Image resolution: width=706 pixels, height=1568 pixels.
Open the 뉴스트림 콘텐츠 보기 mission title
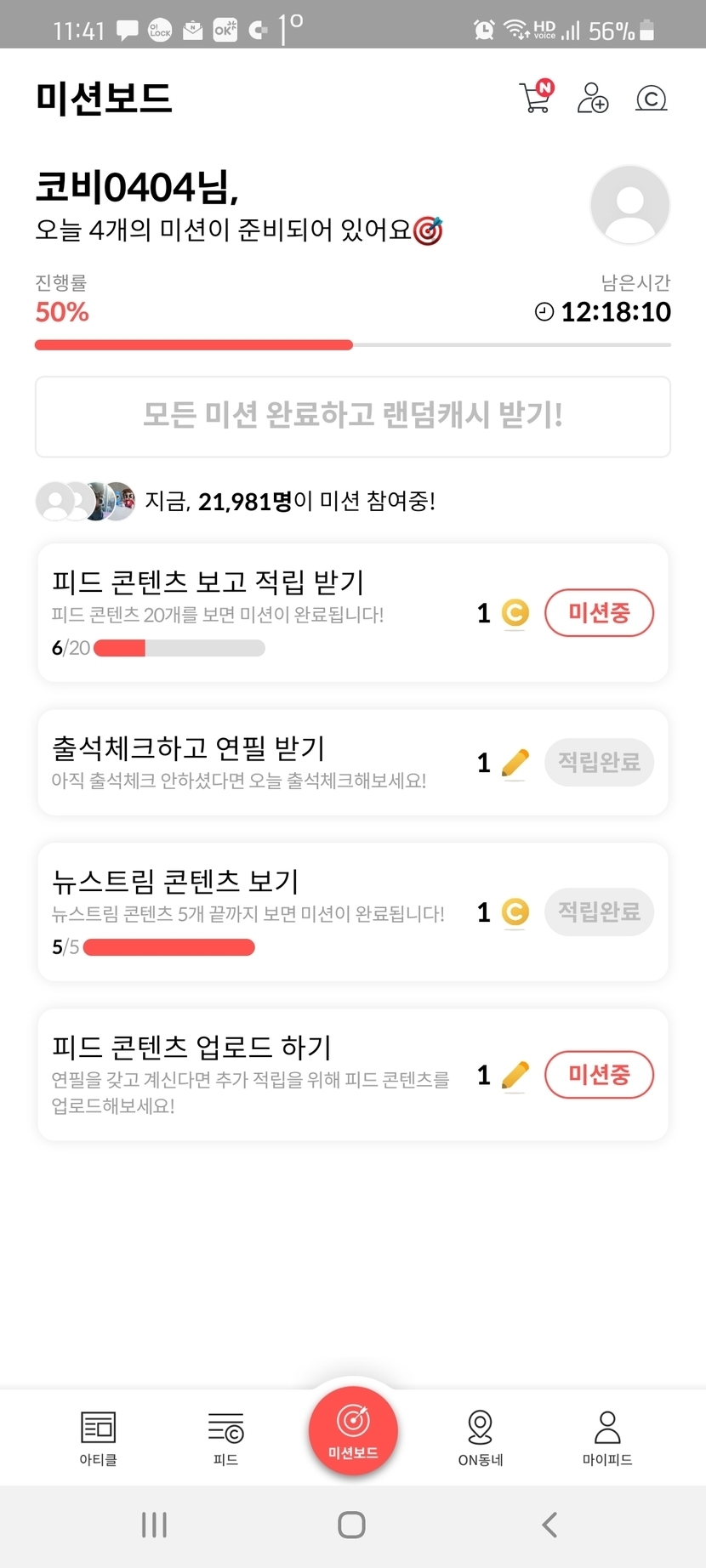(x=175, y=881)
